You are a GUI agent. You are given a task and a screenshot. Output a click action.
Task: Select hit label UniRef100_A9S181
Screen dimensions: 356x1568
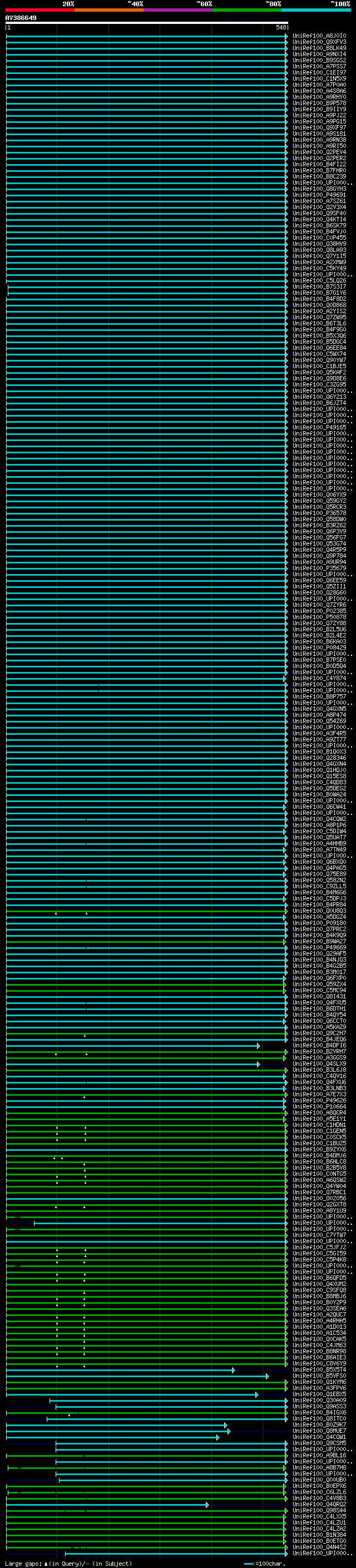319,134
